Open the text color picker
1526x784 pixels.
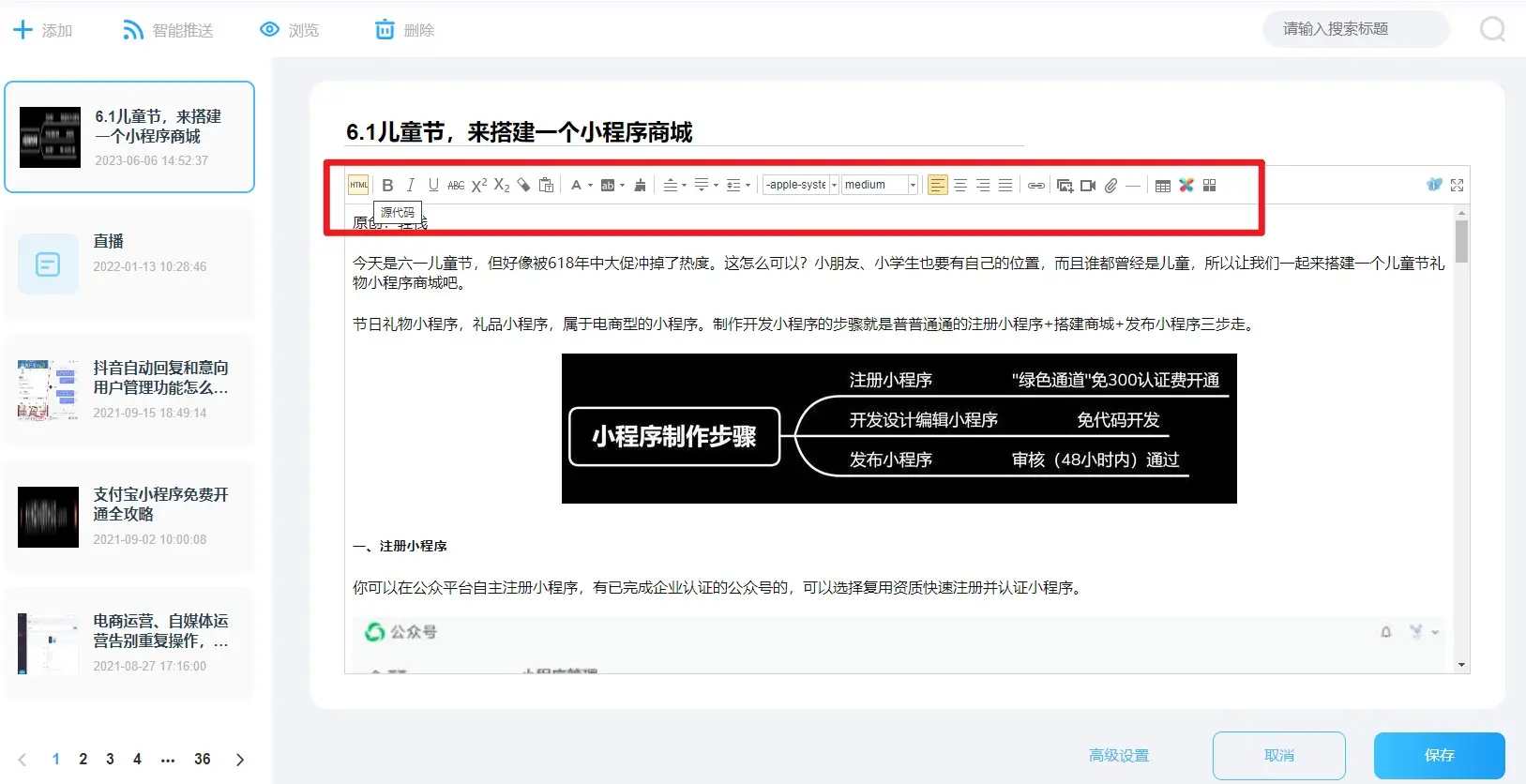[577, 186]
